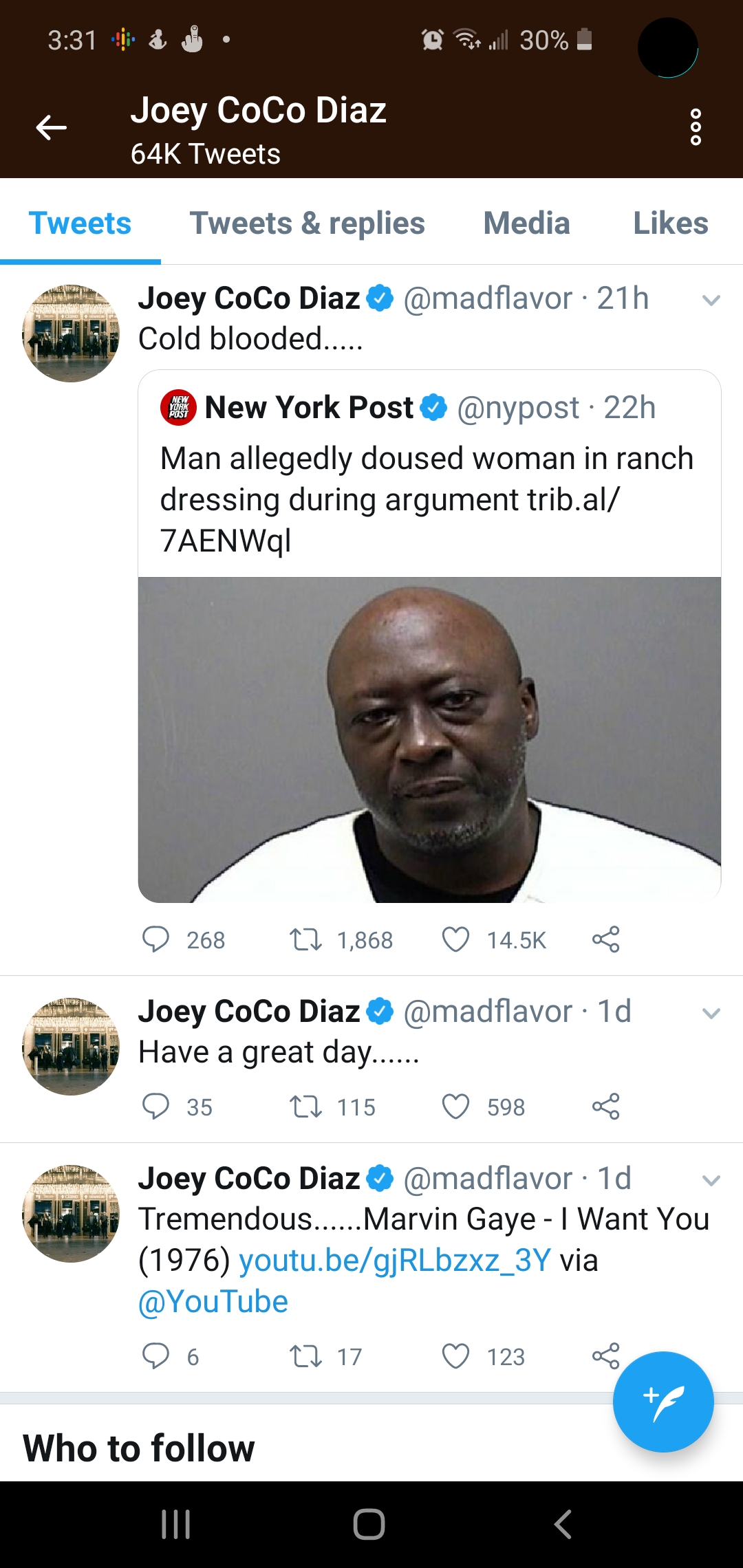Share the "Have a great day" tweet

pos(605,1107)
